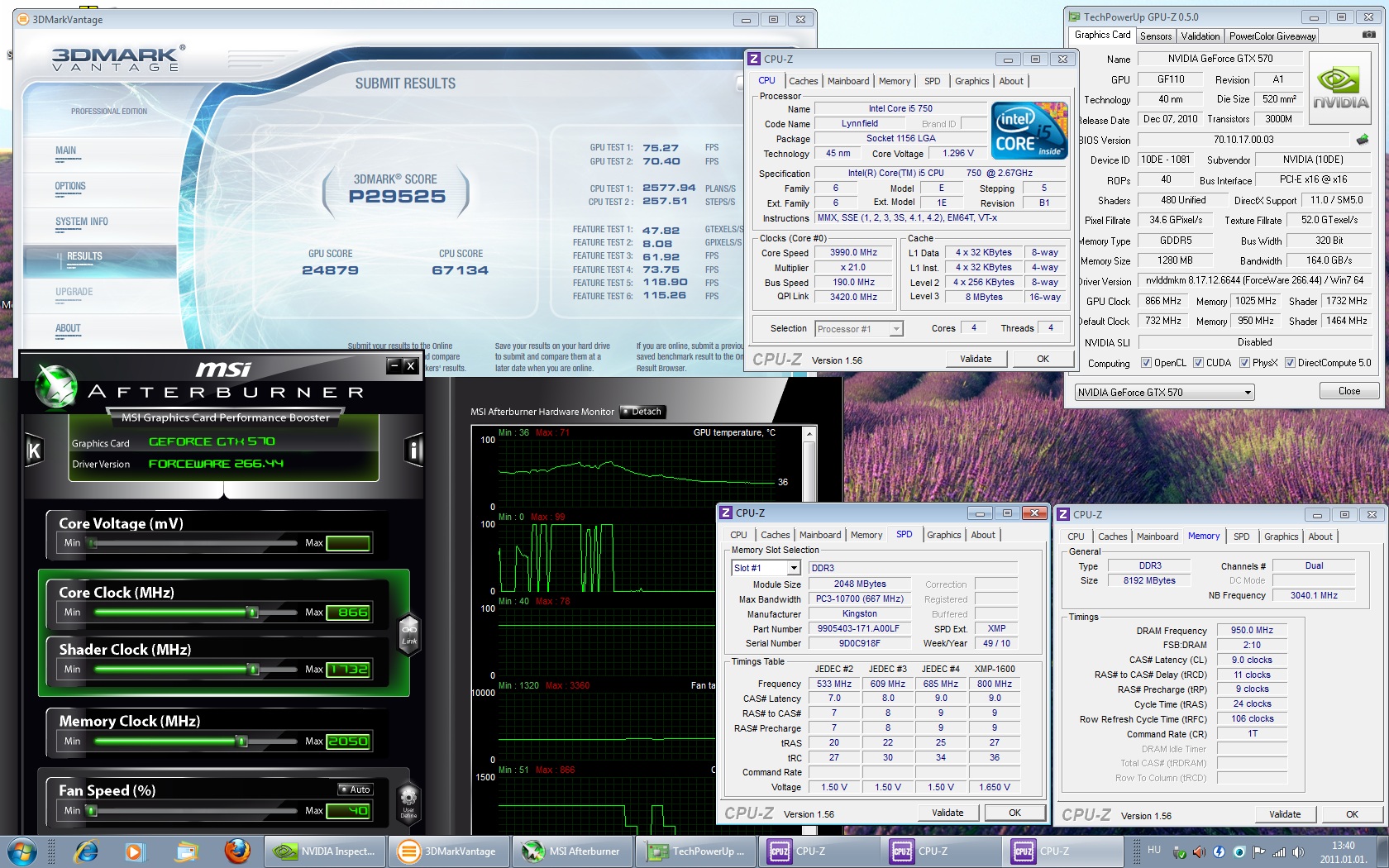1389x868 pixels.
Task: Switch to the MSI Afterburner taskbar button
Action: tap(573, 851)
